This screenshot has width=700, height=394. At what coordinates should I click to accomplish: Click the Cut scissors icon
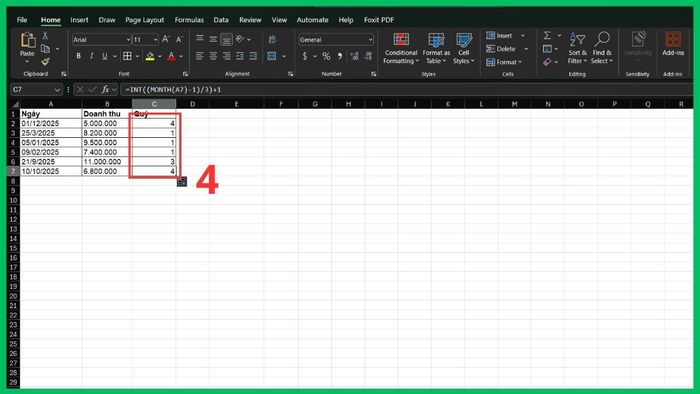45,36
